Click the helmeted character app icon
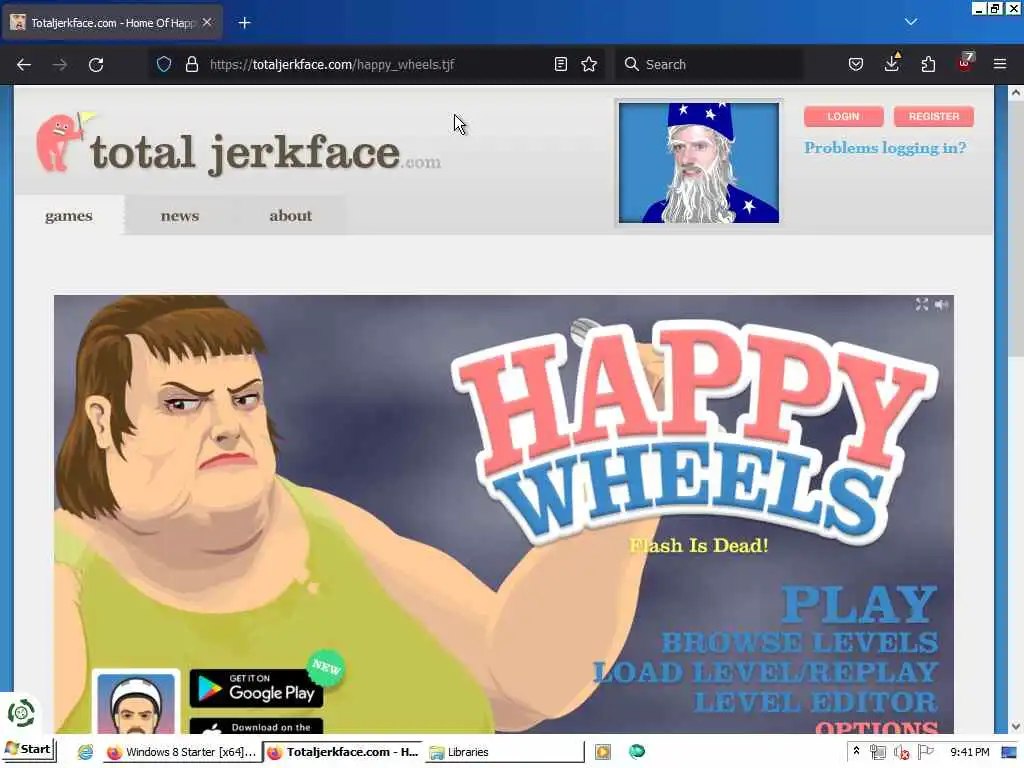This screenshot has width=1024, height=768. (x=136, y=702)
